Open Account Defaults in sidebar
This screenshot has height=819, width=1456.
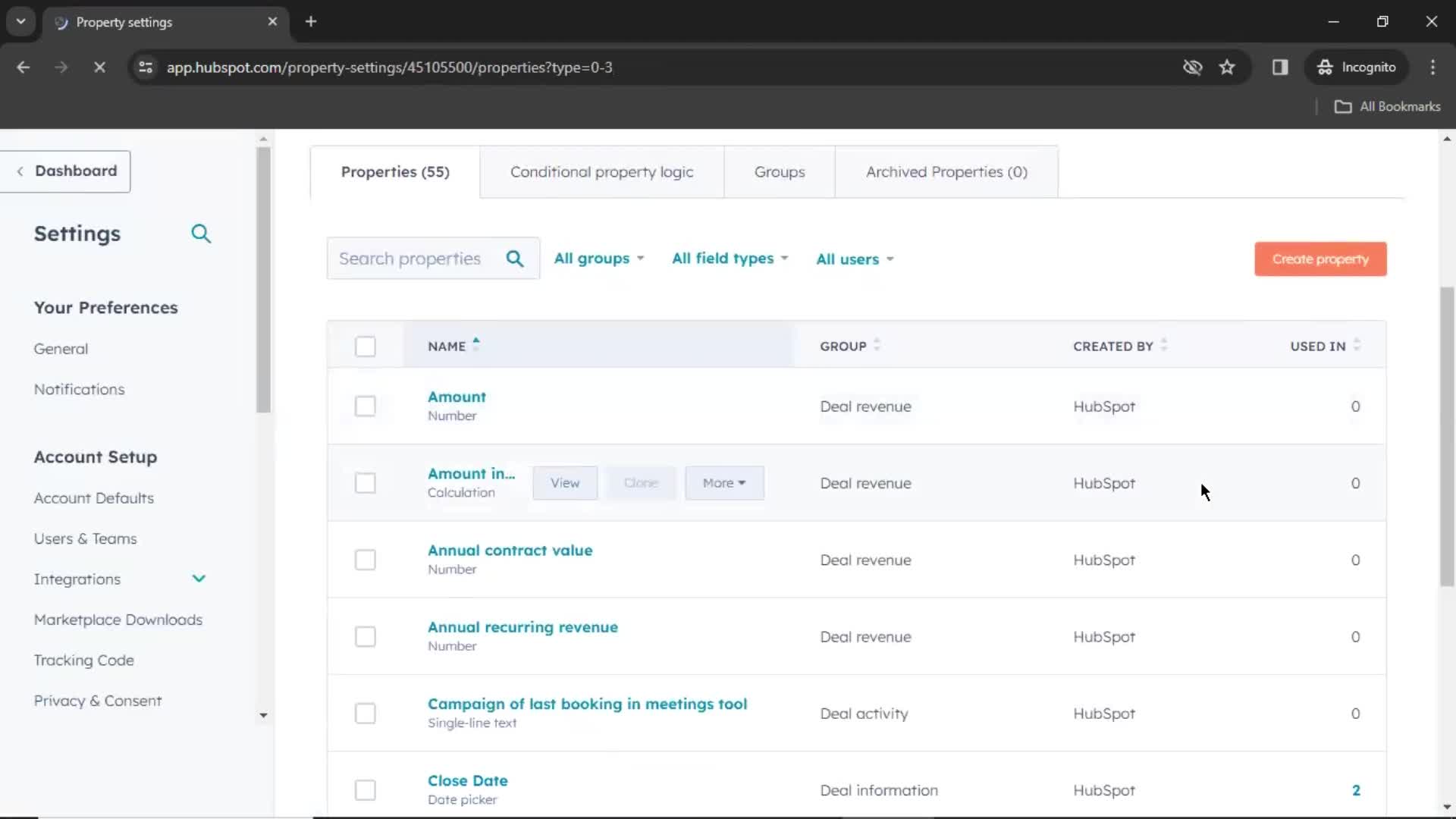pos(93,498)
